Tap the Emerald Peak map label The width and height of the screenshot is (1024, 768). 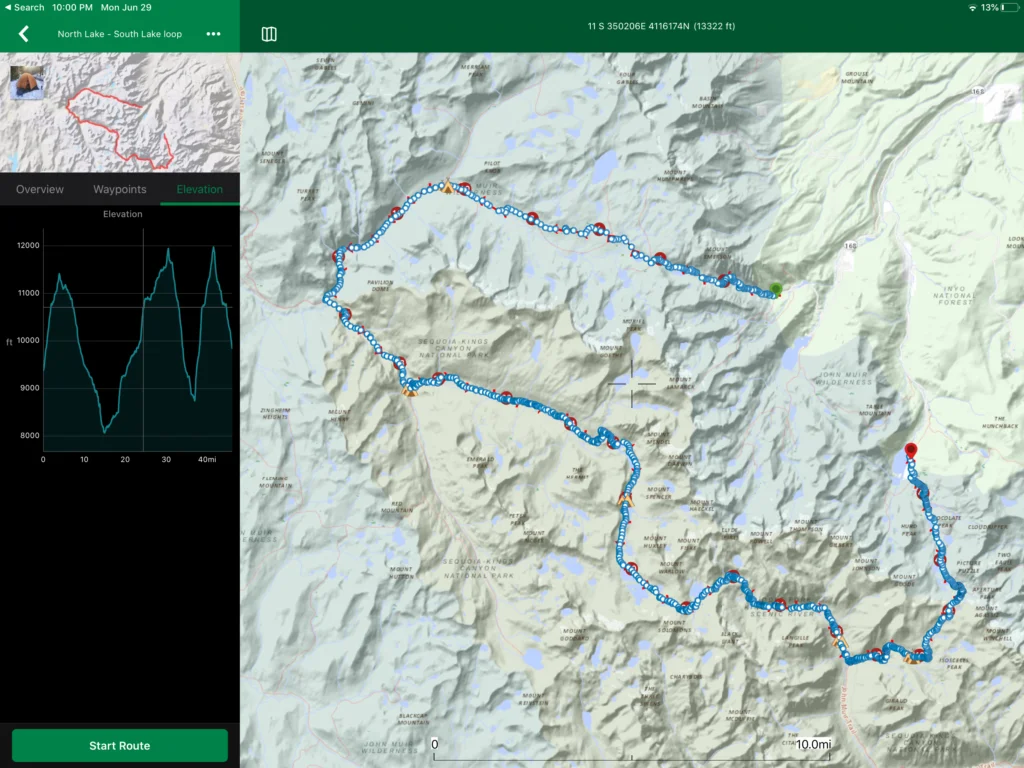tap(480, 462)
